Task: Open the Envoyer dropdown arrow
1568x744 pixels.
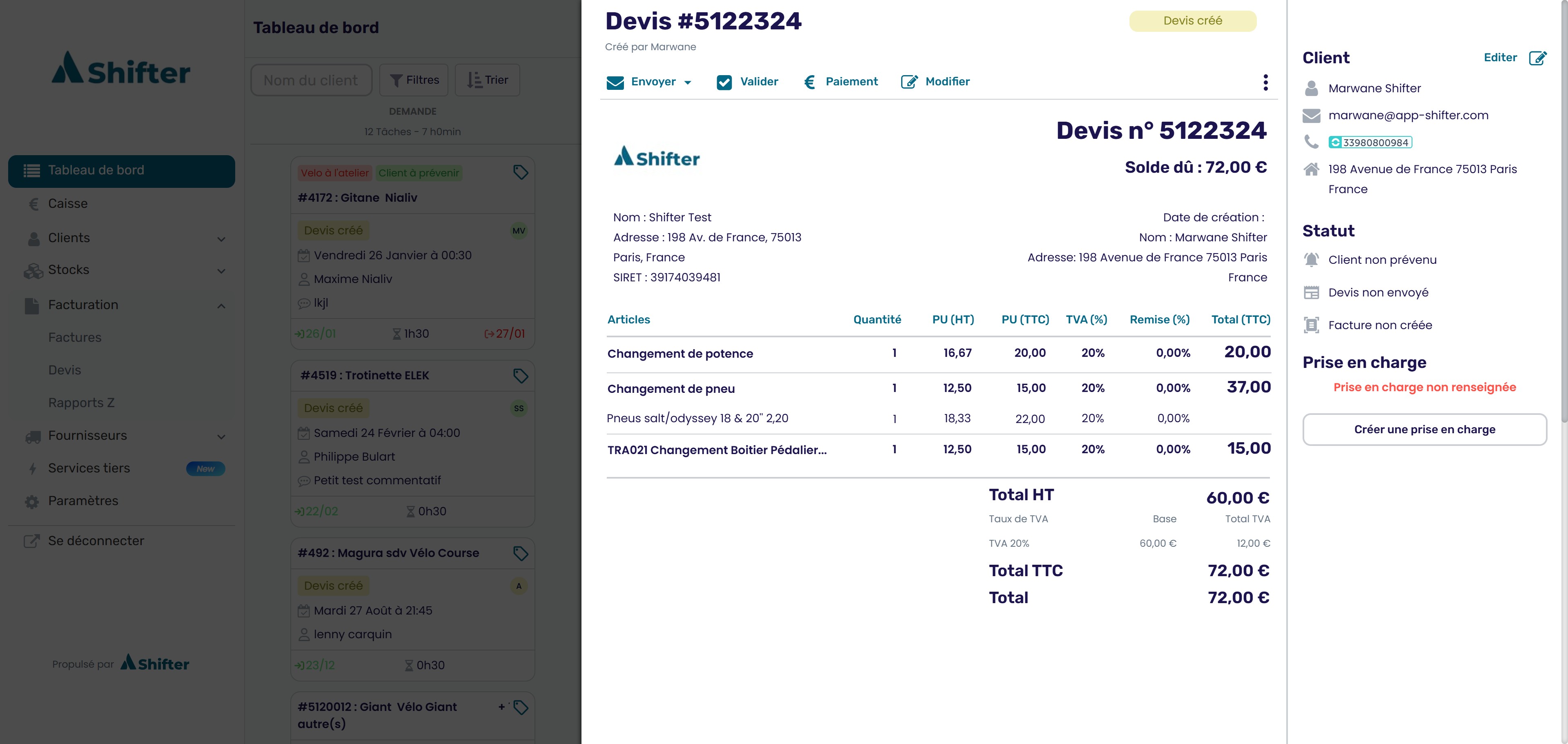Action: [688, 83]
